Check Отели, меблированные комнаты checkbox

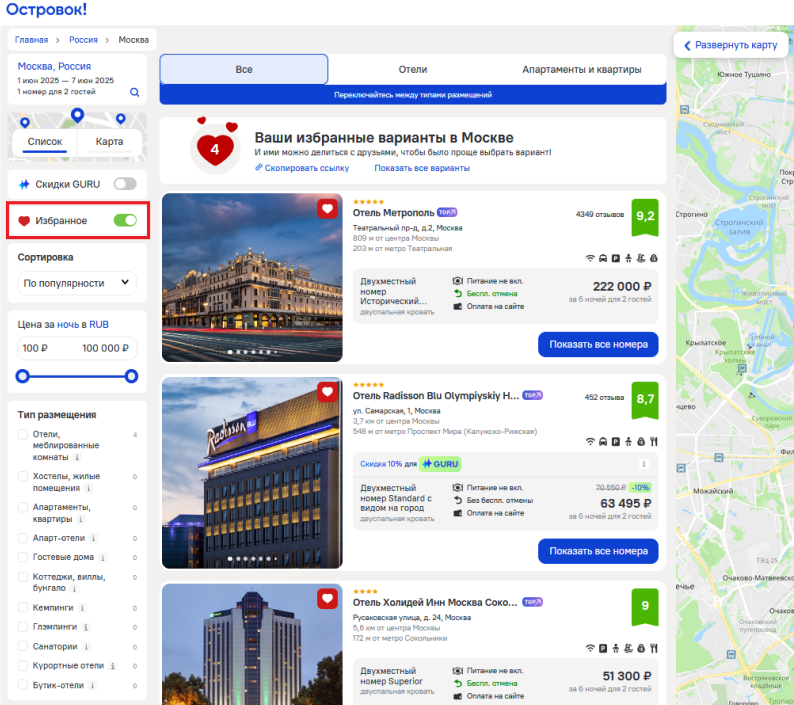(x=23, y=435)
